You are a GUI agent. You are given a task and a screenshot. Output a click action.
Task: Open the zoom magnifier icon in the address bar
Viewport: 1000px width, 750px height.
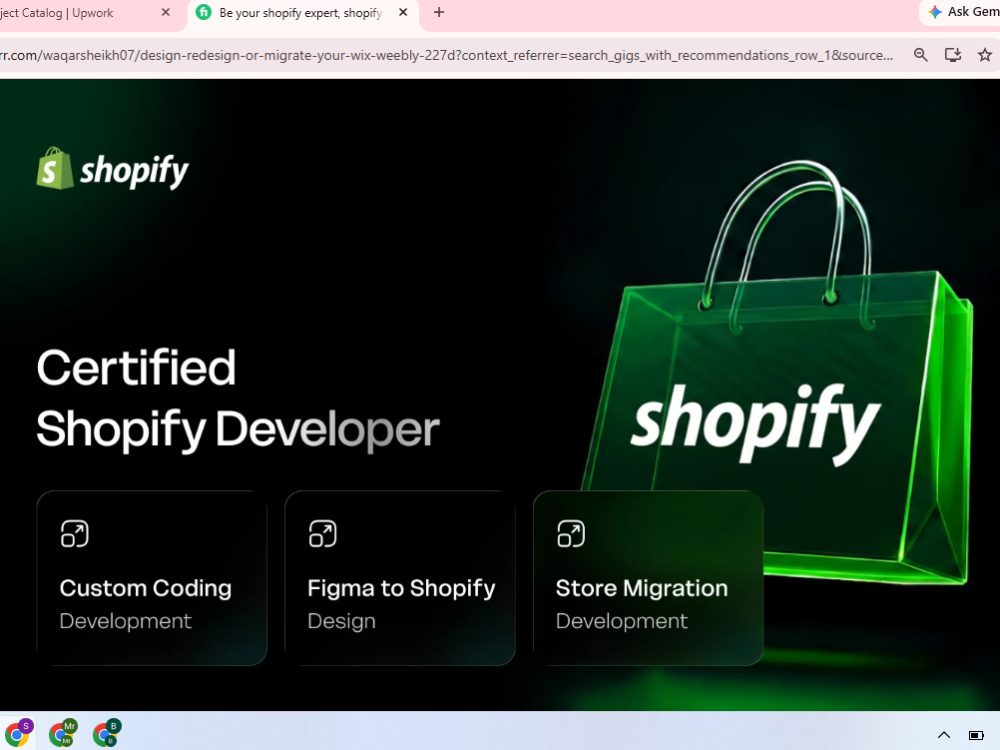click(920, 55)
